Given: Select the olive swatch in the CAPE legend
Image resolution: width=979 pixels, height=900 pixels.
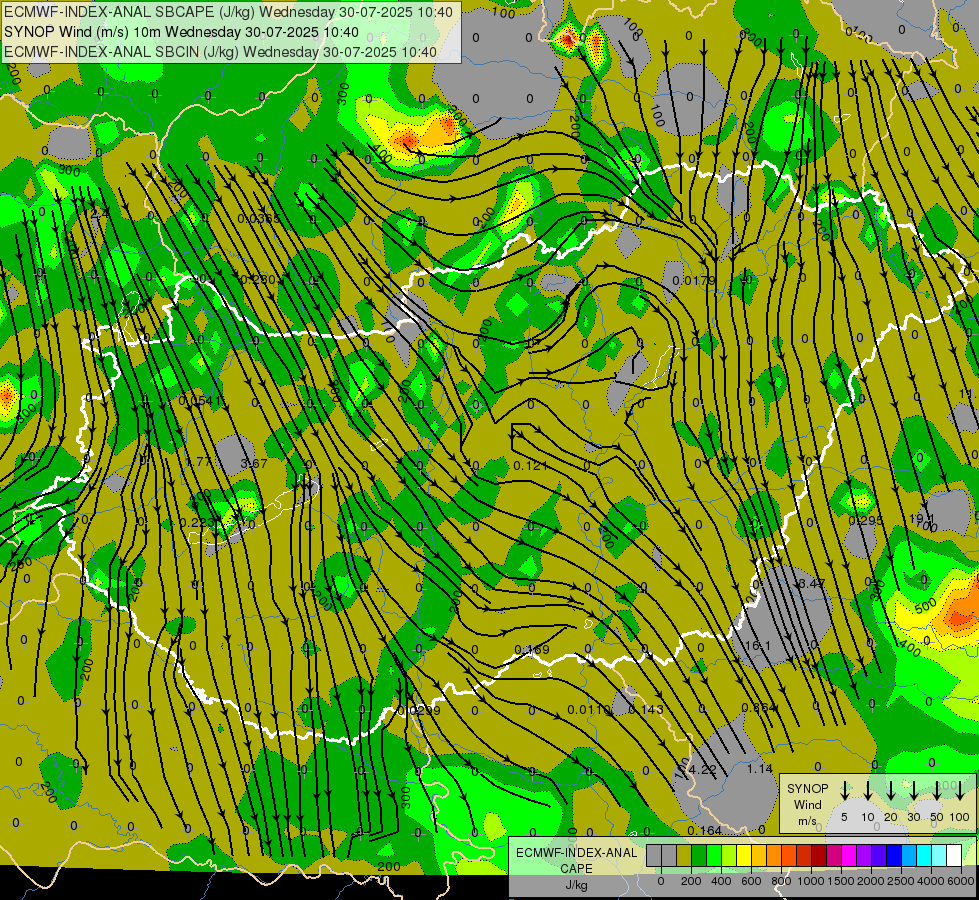Looking at the screenshot, I should tap(684, 855).
